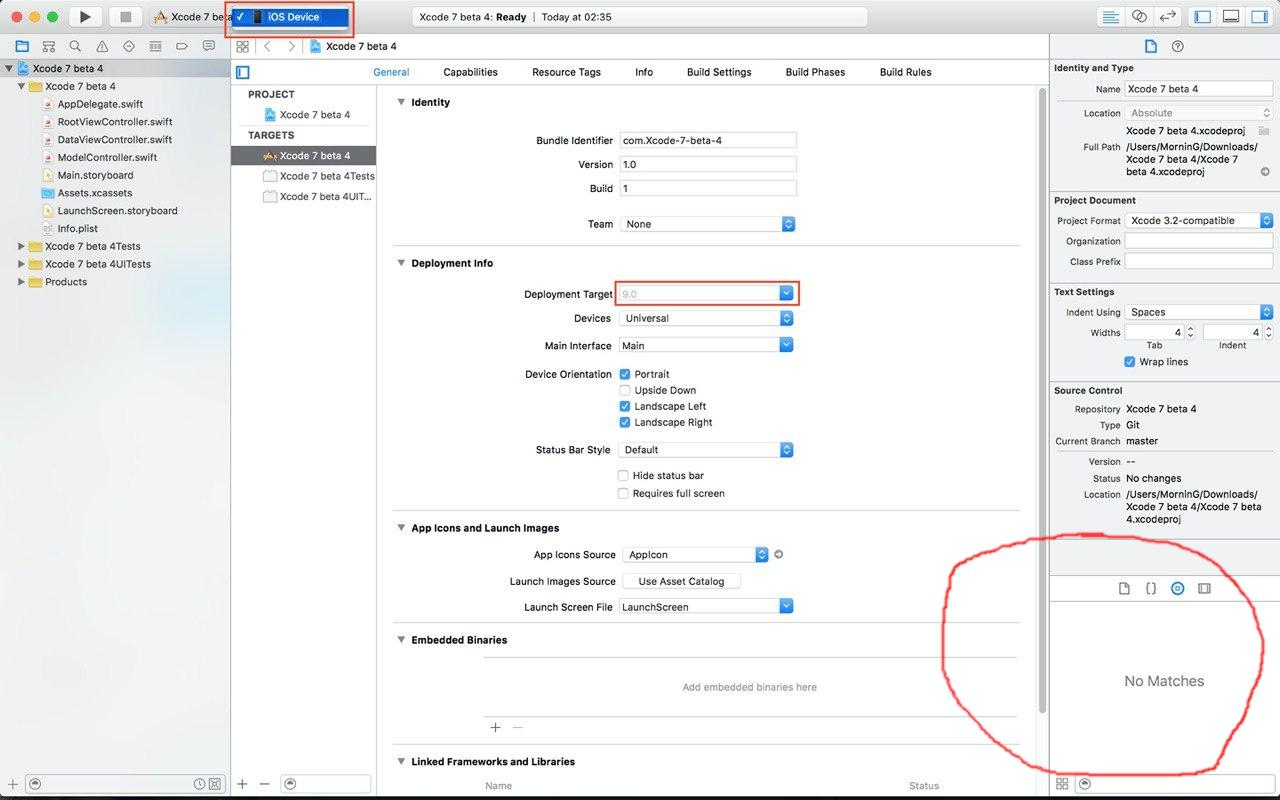
Task: Click the arrow beside App Icons Source
Action: coord(779,555)
